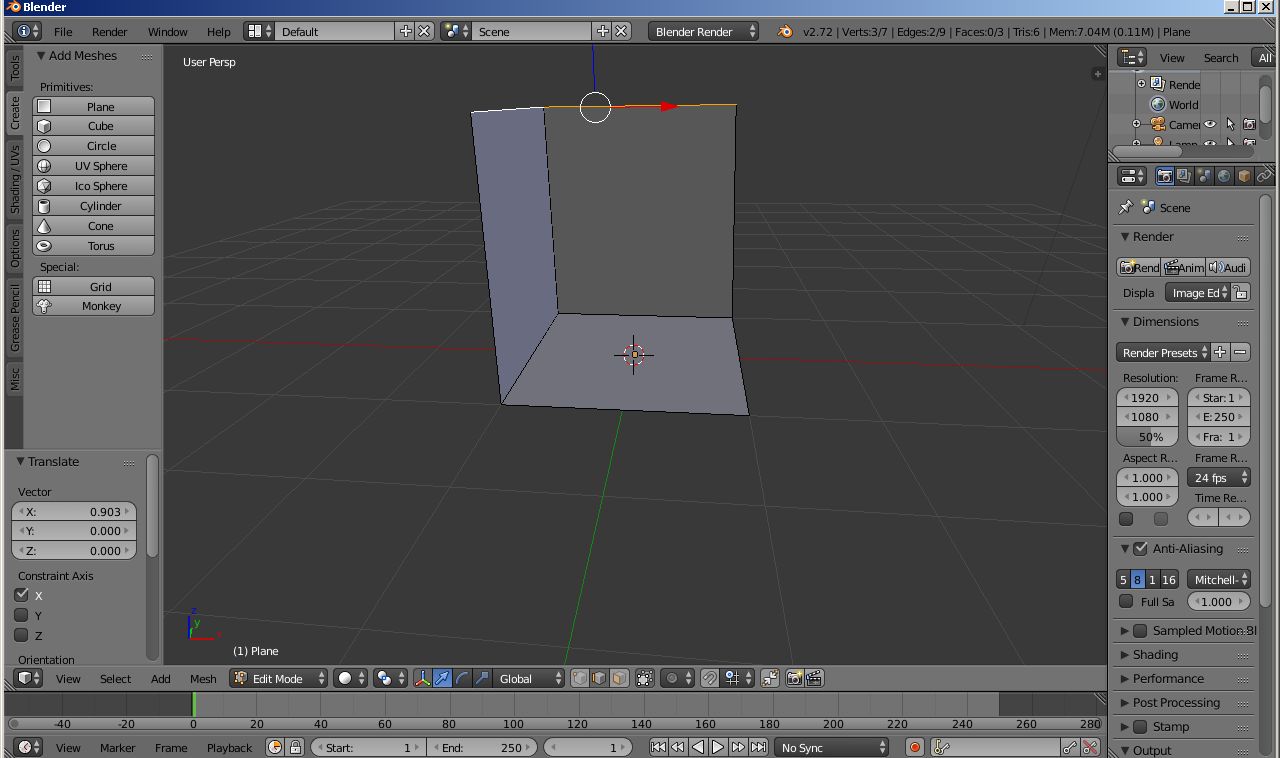Select the Render properties camera icon
Viewport: 1280px width, 758px height.
(x=1165, y=175)
